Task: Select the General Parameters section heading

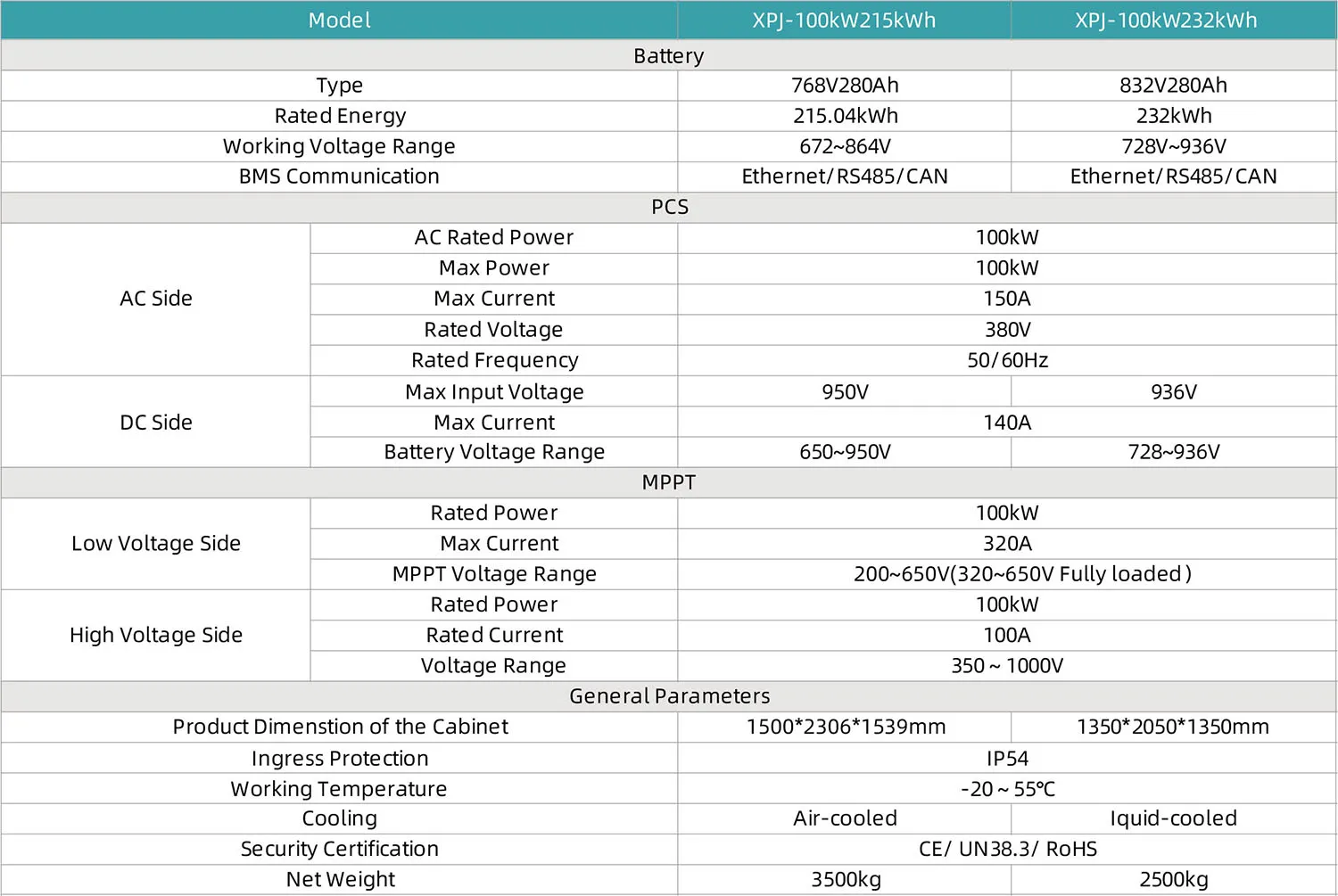Action: point(669,696)
